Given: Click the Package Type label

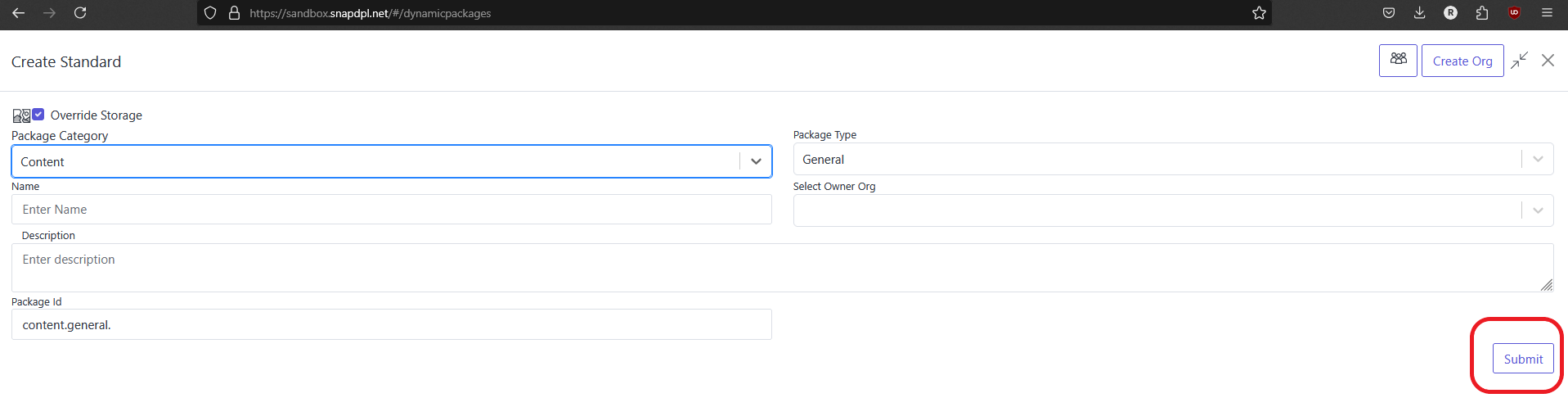Looking at the screenshot, I should pyautogui.click(x=824, y=135).
